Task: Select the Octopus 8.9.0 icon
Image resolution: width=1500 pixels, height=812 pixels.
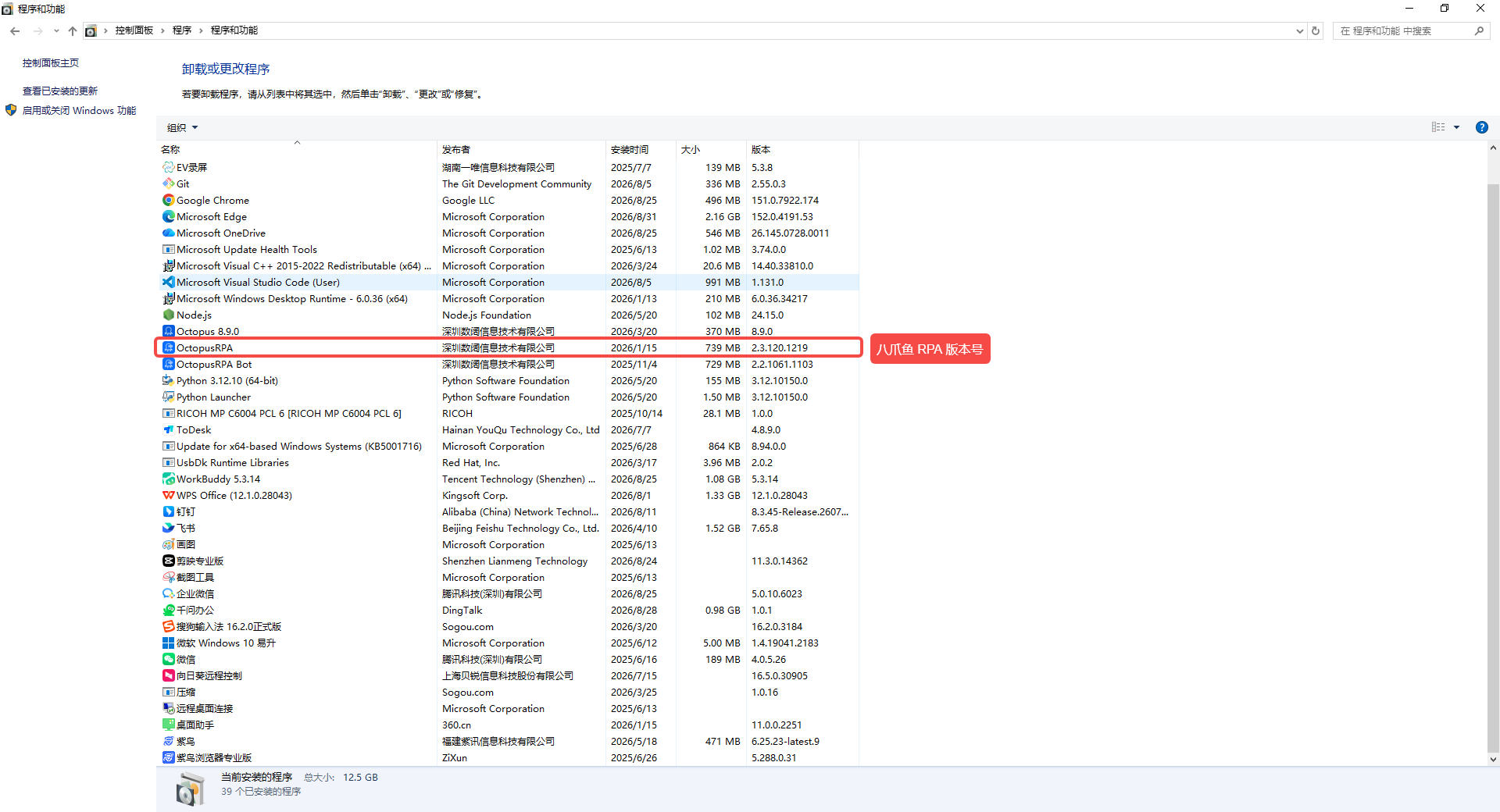Action: pos(168,331)
